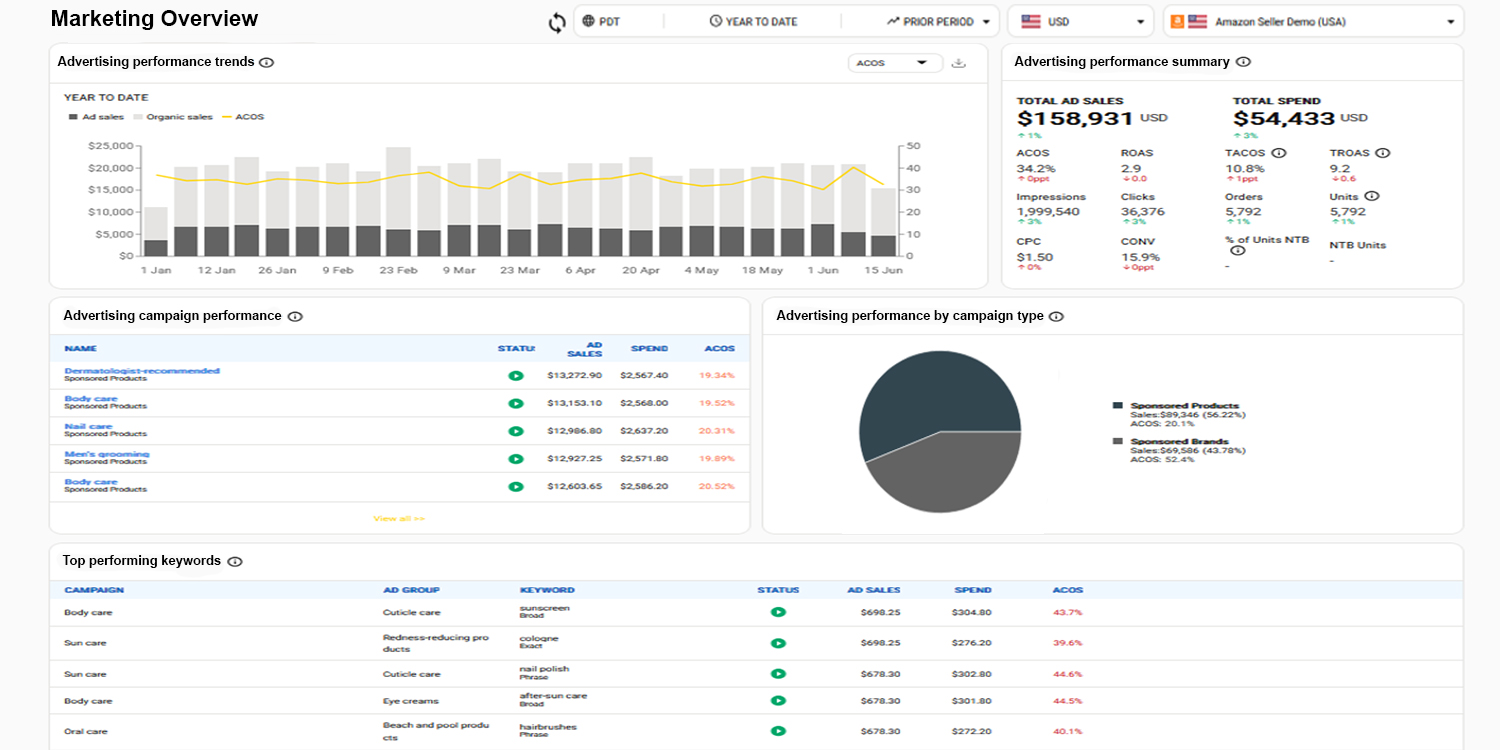1500x750 pixels.
Task: Click info icon beside Advertising campaign performance
Action: 295,317
